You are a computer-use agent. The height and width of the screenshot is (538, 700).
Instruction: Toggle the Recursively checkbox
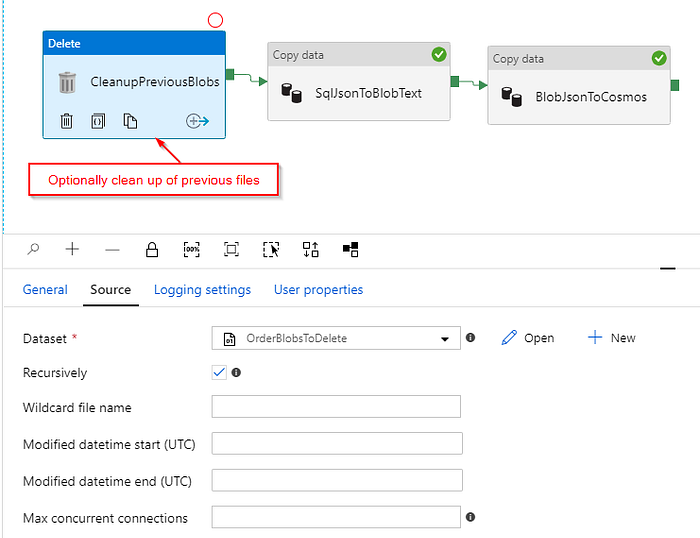219,372
